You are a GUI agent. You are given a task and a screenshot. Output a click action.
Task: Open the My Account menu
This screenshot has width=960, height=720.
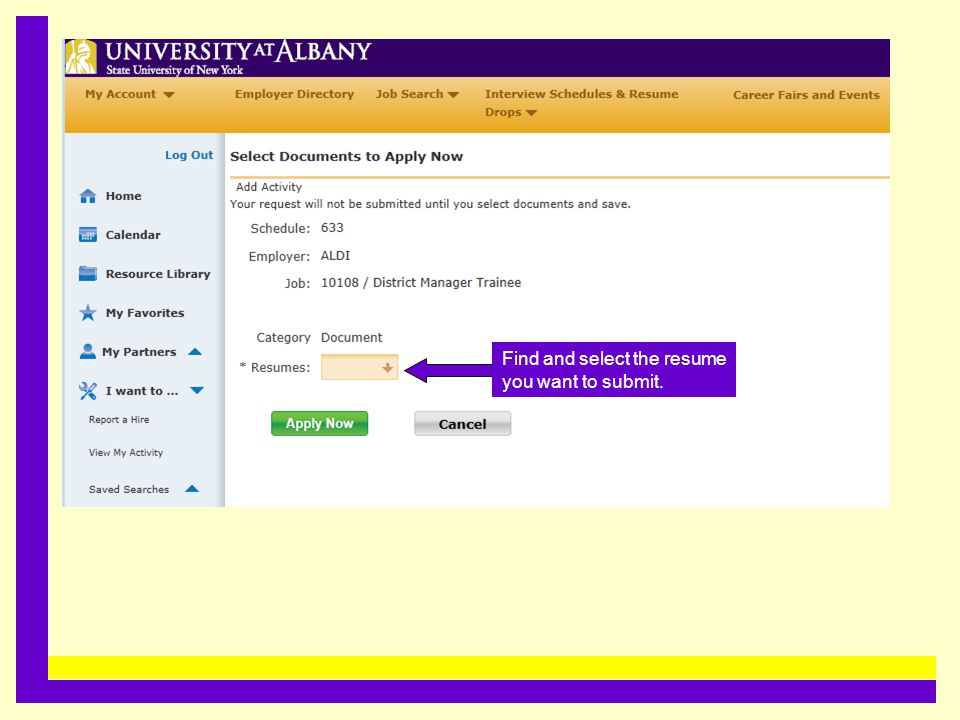[130, 94]
